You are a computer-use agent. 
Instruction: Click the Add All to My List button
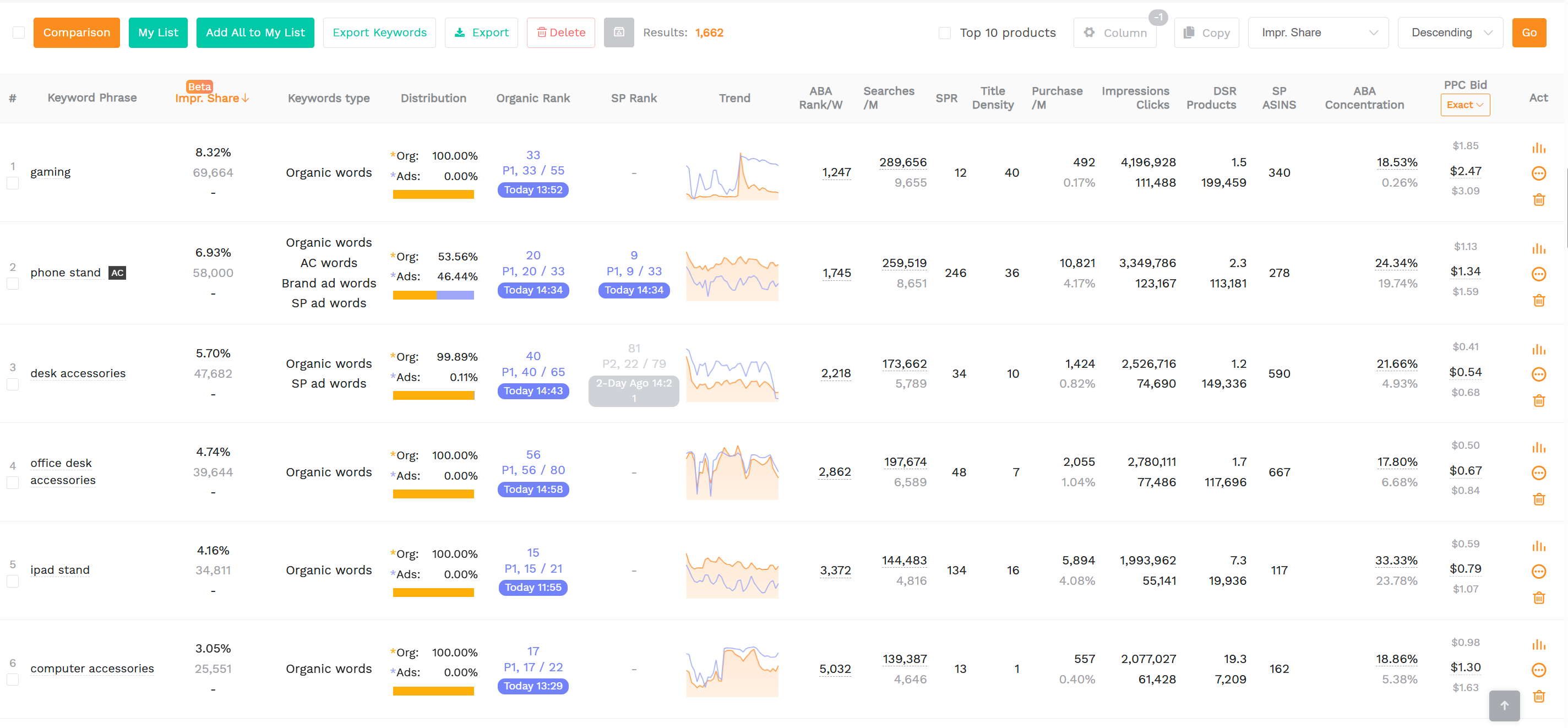(x=255, y=32)
